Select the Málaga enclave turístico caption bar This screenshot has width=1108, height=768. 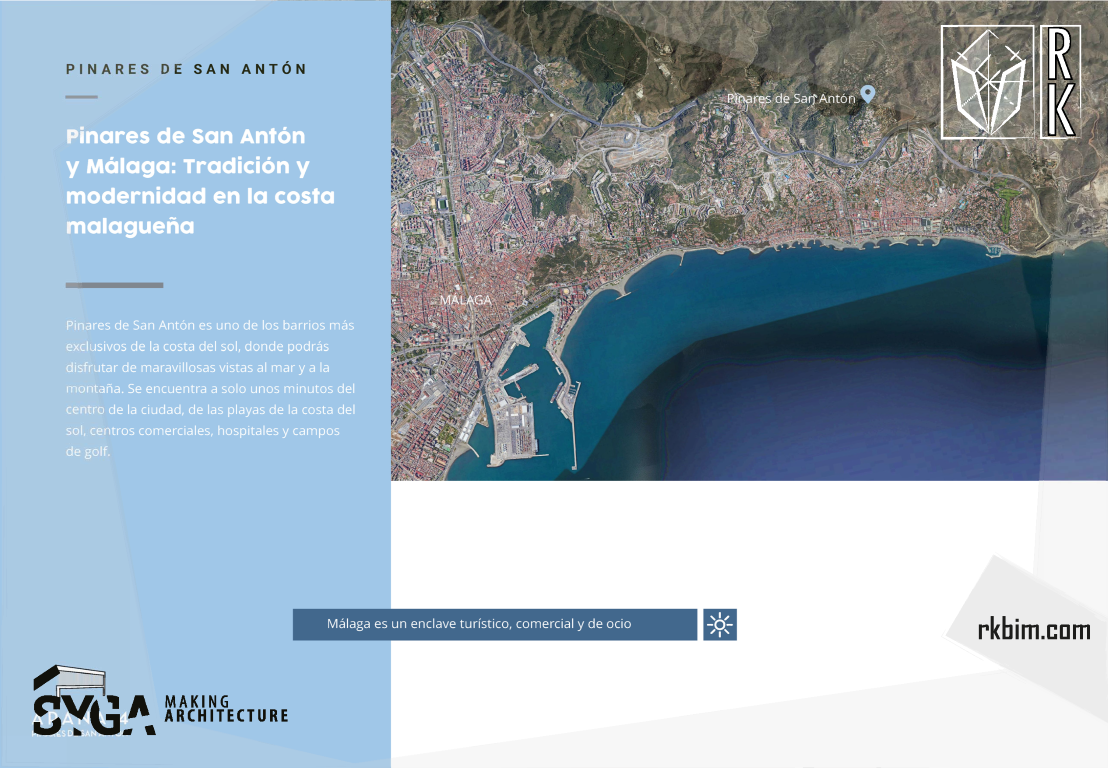pos(494,625)
